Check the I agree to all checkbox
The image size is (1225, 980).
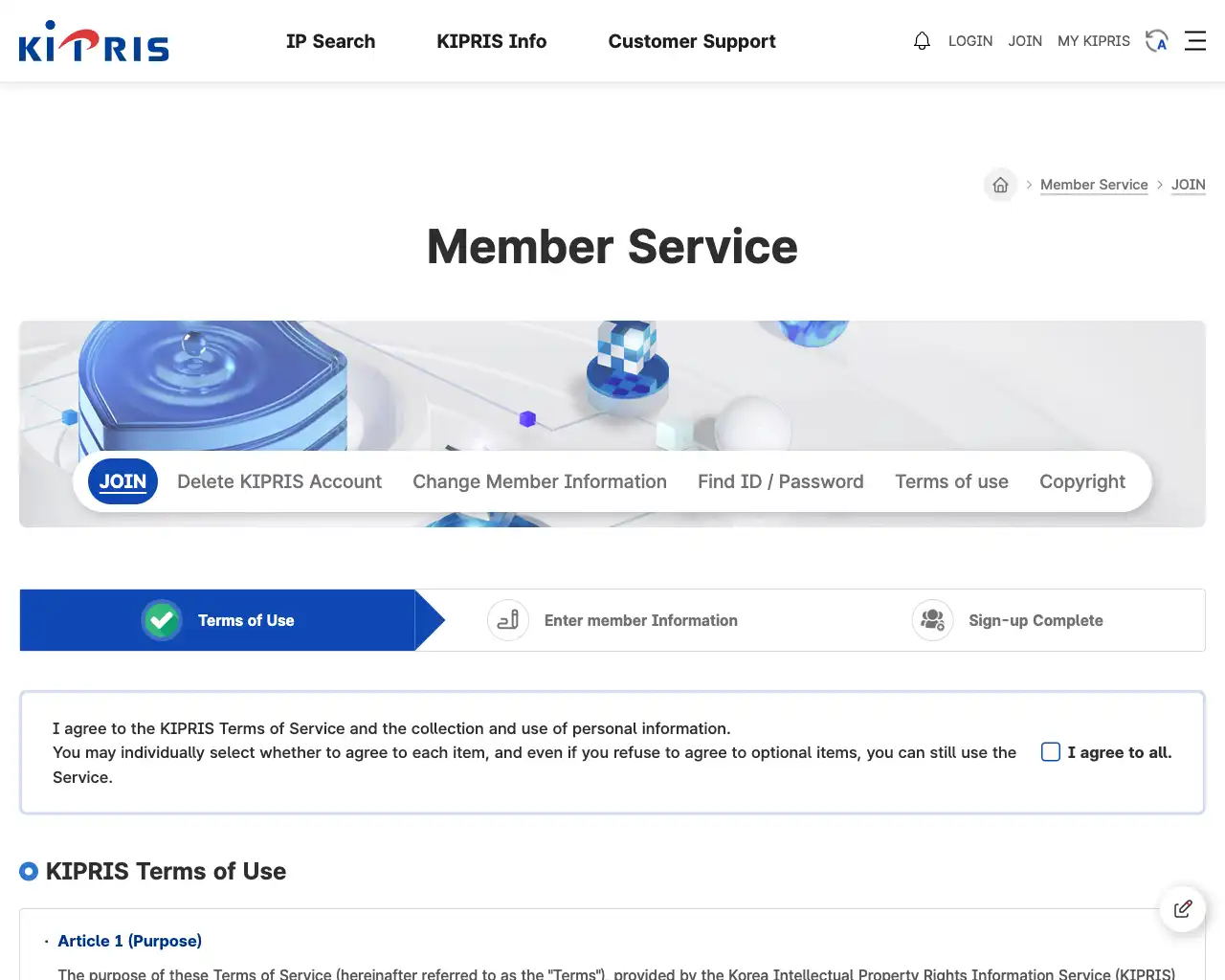point(1051,752)
